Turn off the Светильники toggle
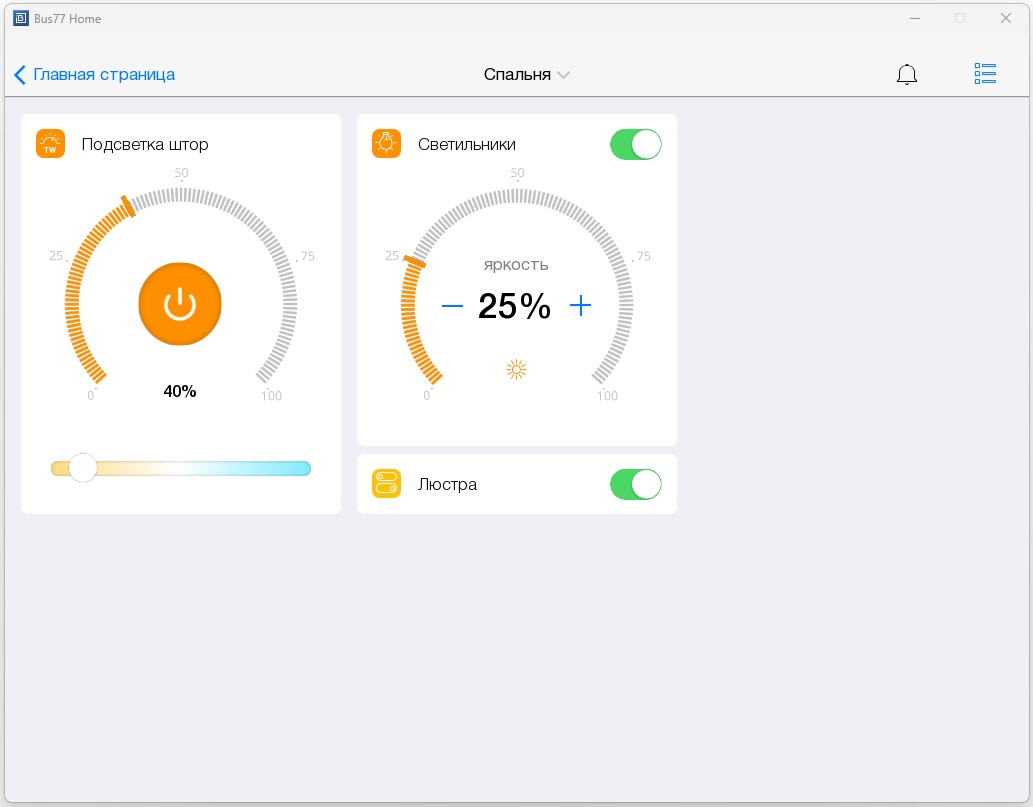 click(635, 144)
